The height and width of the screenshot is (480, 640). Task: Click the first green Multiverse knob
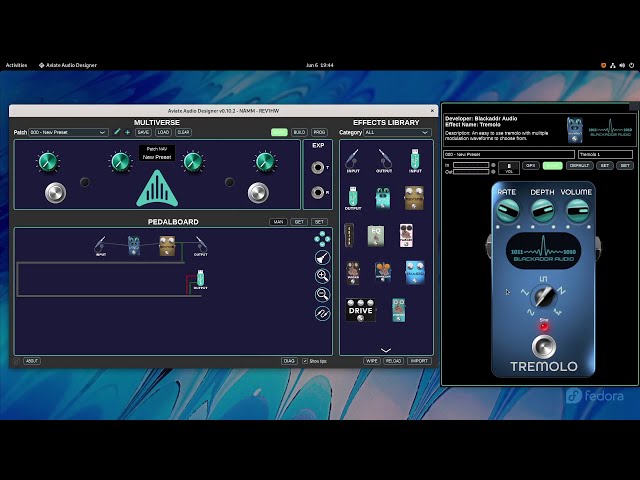coord(48,162)
